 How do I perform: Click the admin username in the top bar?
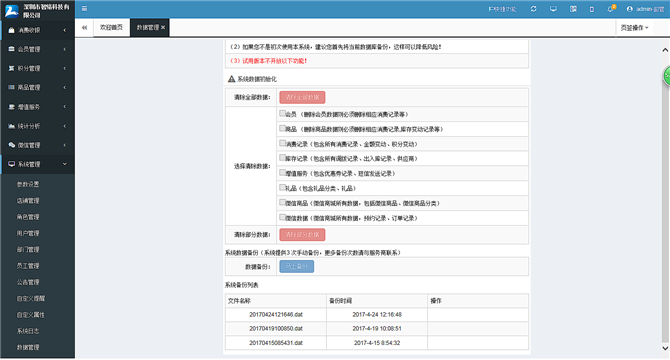[x=649, y=9]
